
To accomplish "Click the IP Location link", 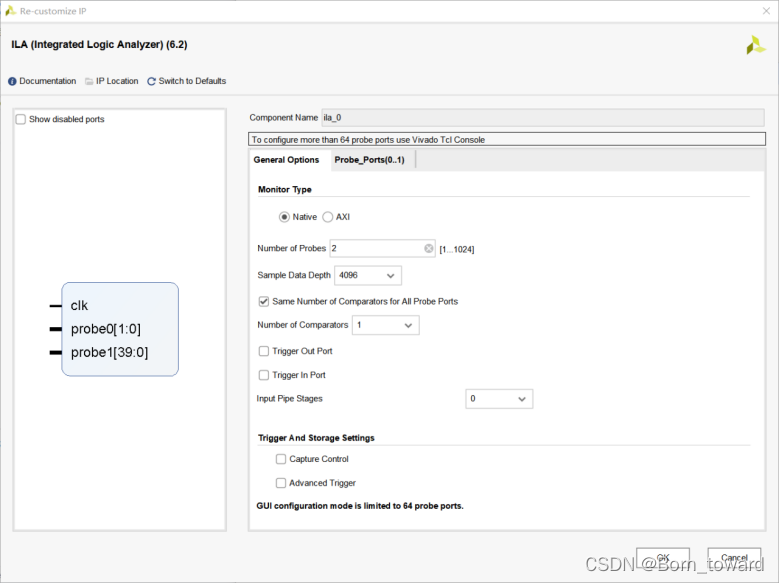I will pyautogui.click(x=117, y=81).
